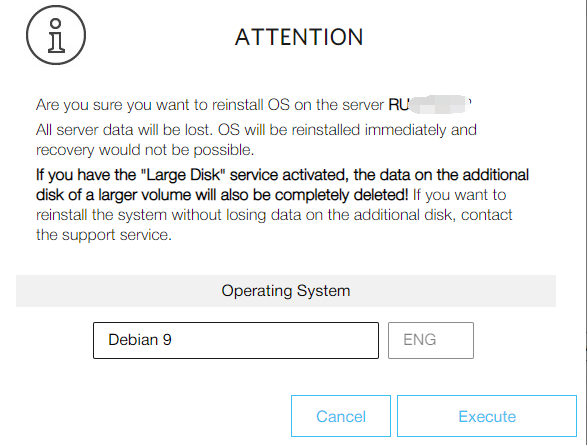Open the Debian 9 operating system dropdown

pos(236,340)
